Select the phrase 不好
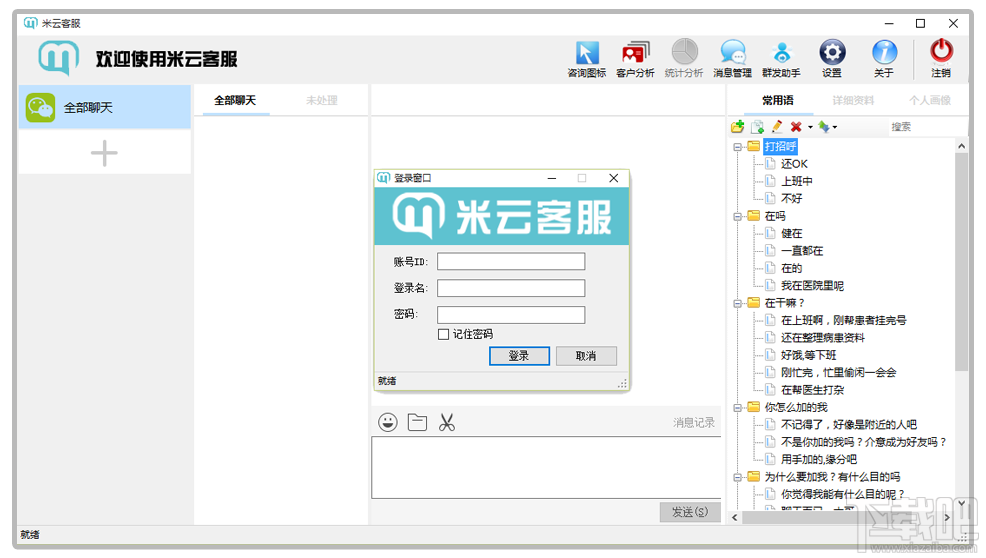 (792, 199)
